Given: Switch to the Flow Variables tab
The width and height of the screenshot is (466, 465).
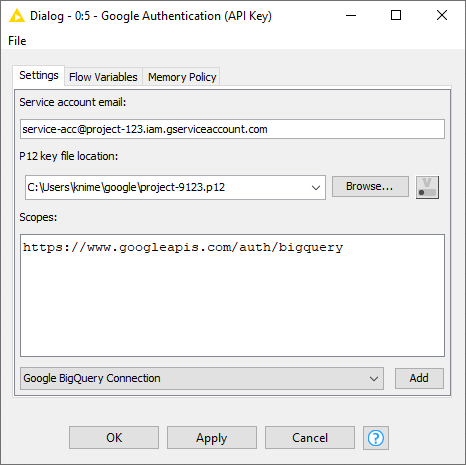Looking at the screenshot, I should pyautogui.click(x=103, y=77).
